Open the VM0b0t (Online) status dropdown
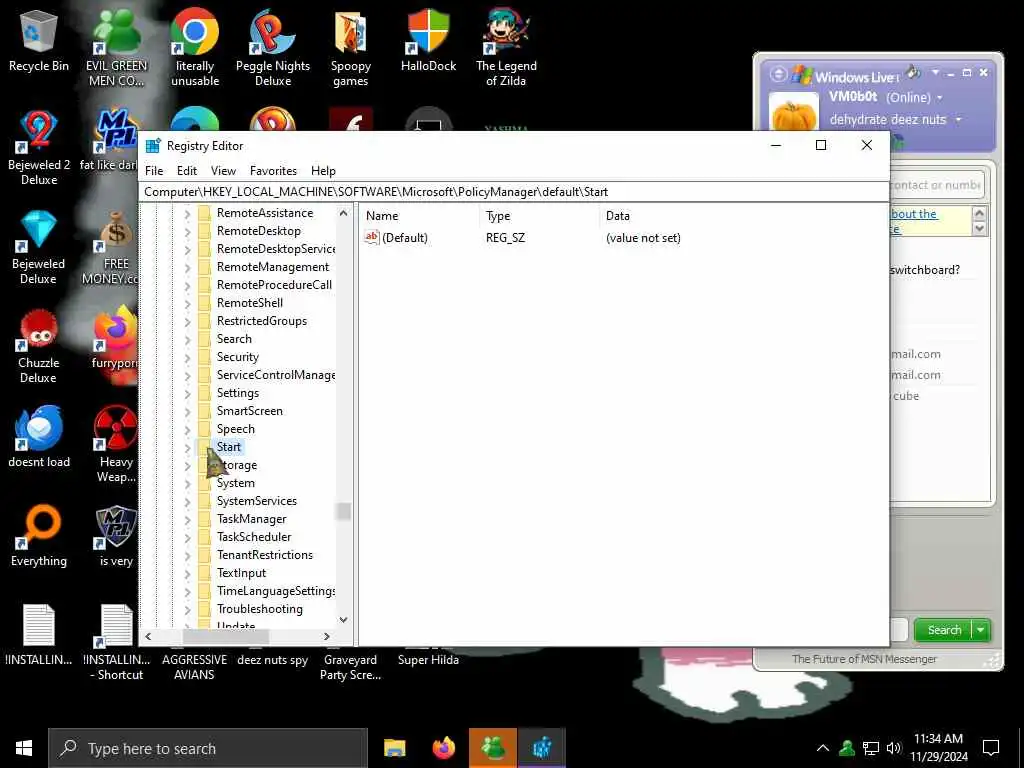The width and height of the screenshot is (1024, 768). click(940, 98)
